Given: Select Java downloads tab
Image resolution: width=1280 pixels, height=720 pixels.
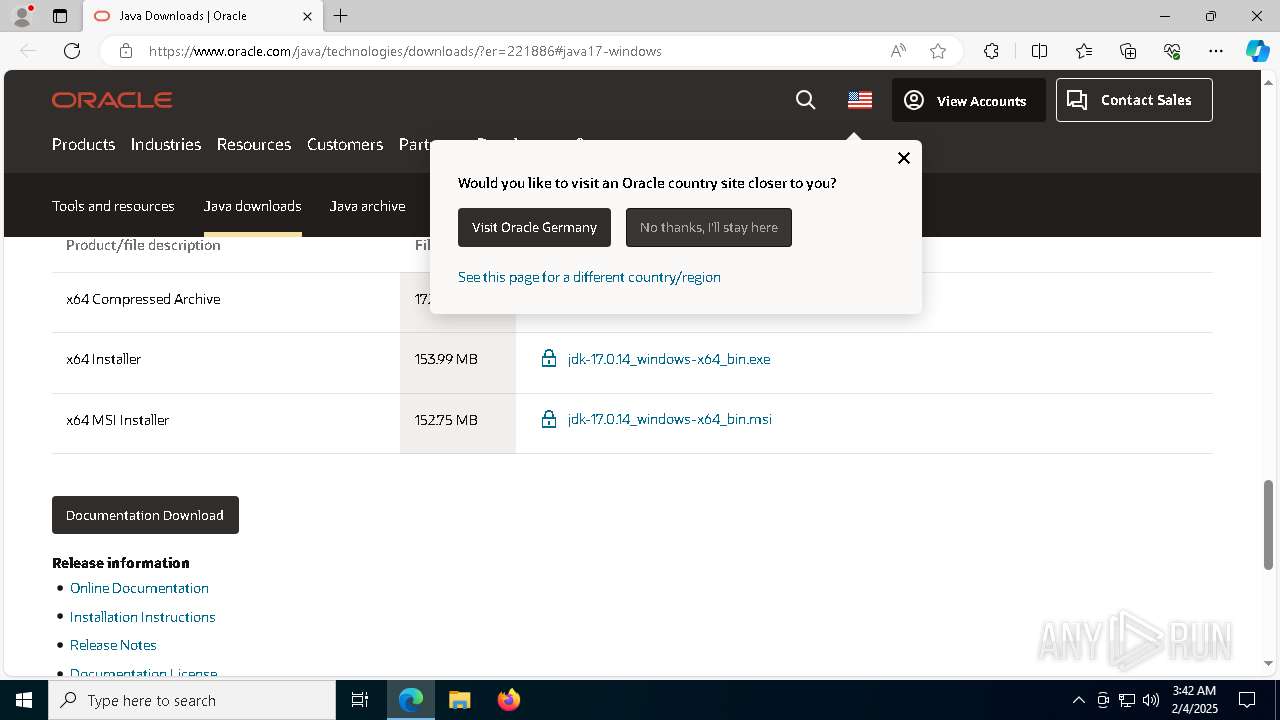Looking at the screenshot, I should (252, 206).
